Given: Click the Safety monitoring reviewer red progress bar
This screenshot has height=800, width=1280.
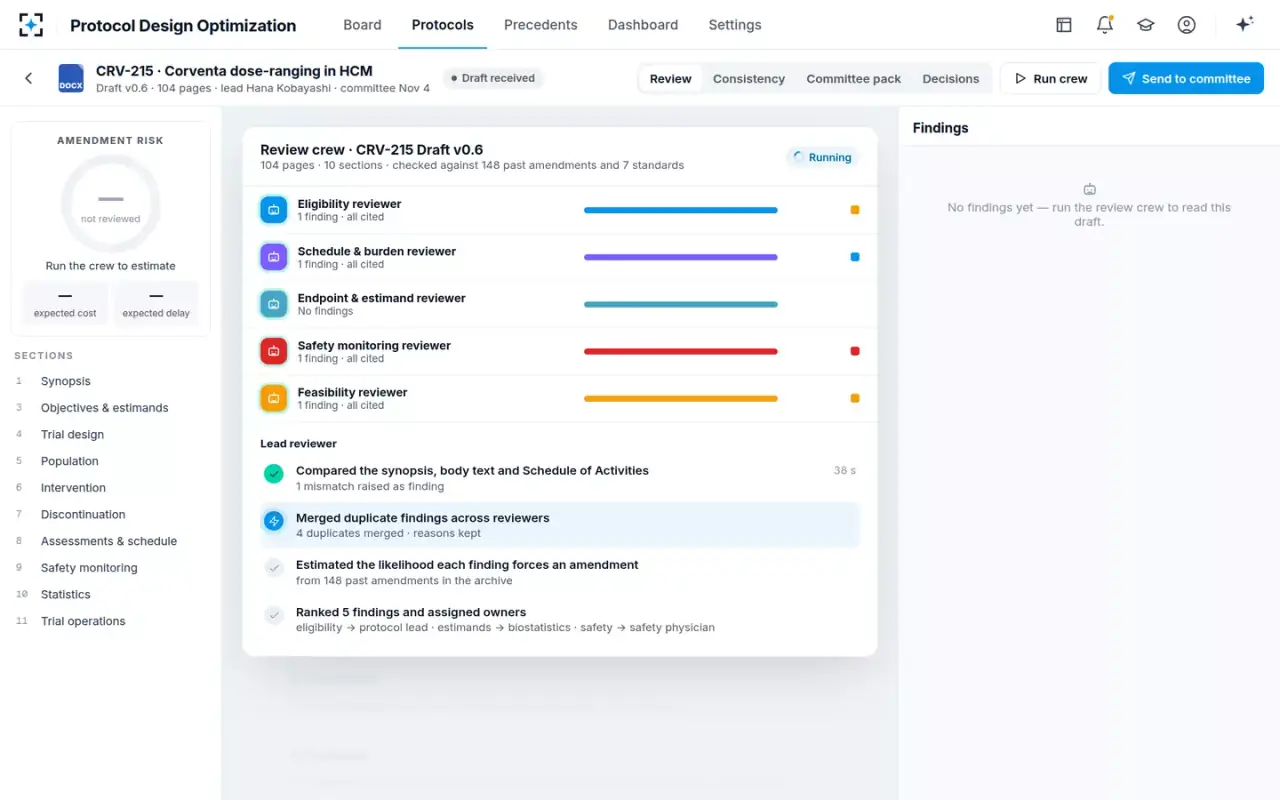Looking at the screenshot, I should pos(681,351).
